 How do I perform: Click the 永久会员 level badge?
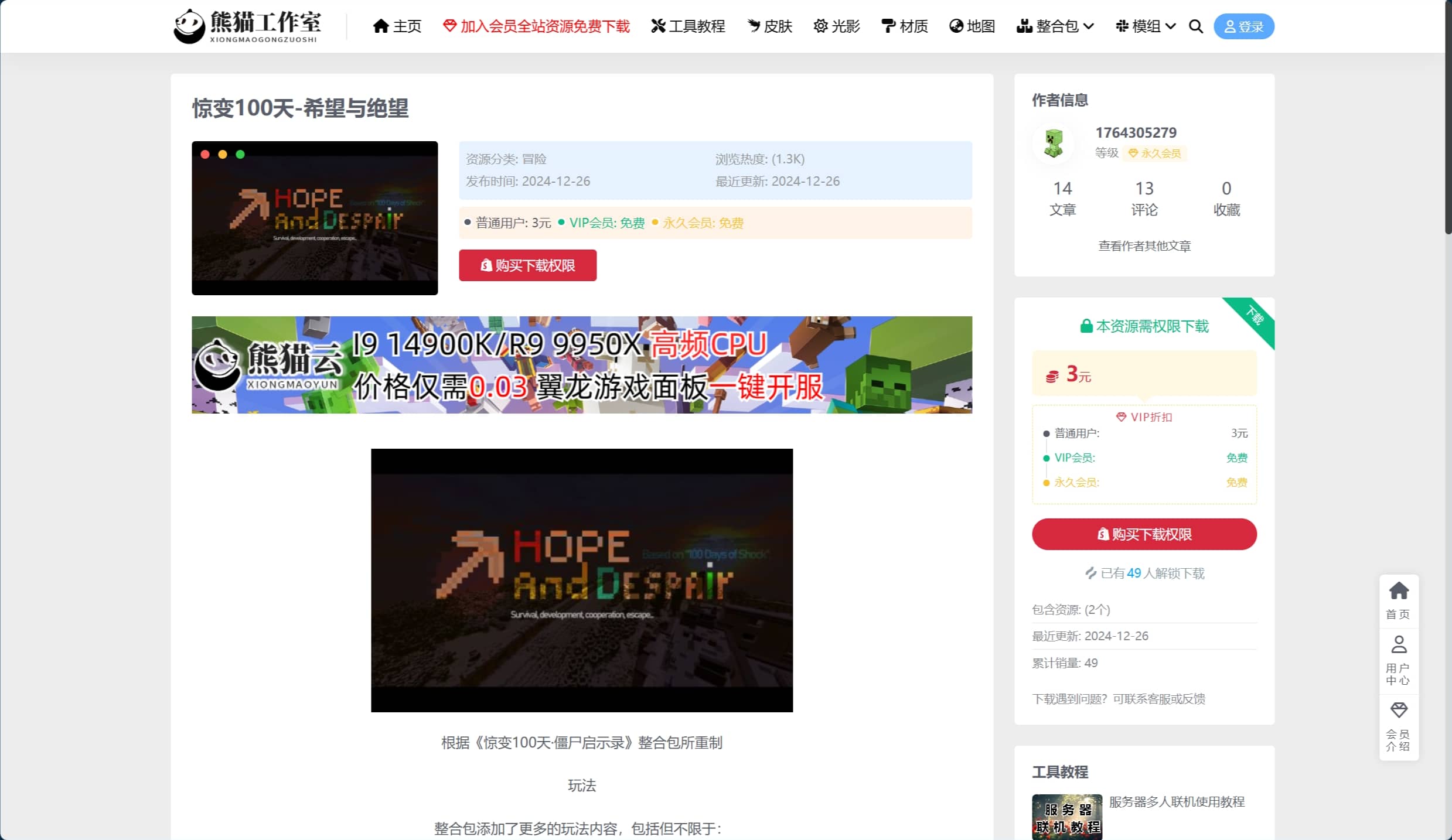(x=1154, y=153)
